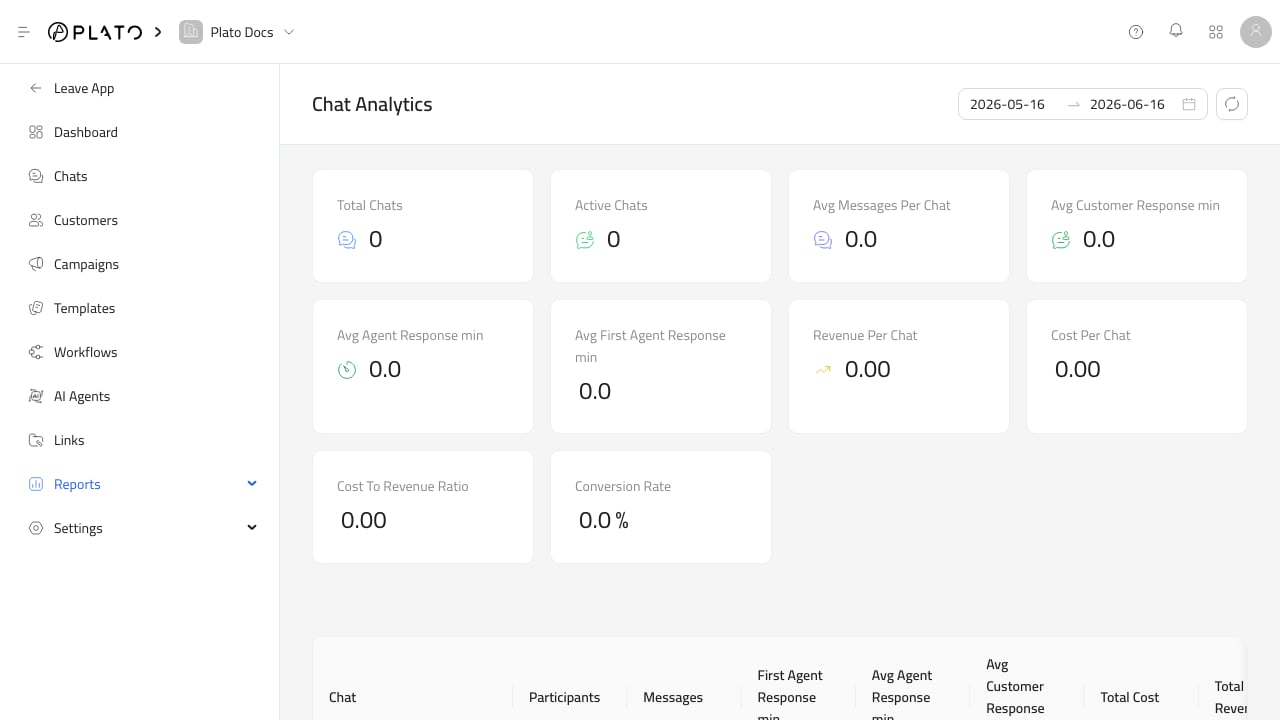
Task: Open notifications bell icon
Action: (x=1176, y=31)
